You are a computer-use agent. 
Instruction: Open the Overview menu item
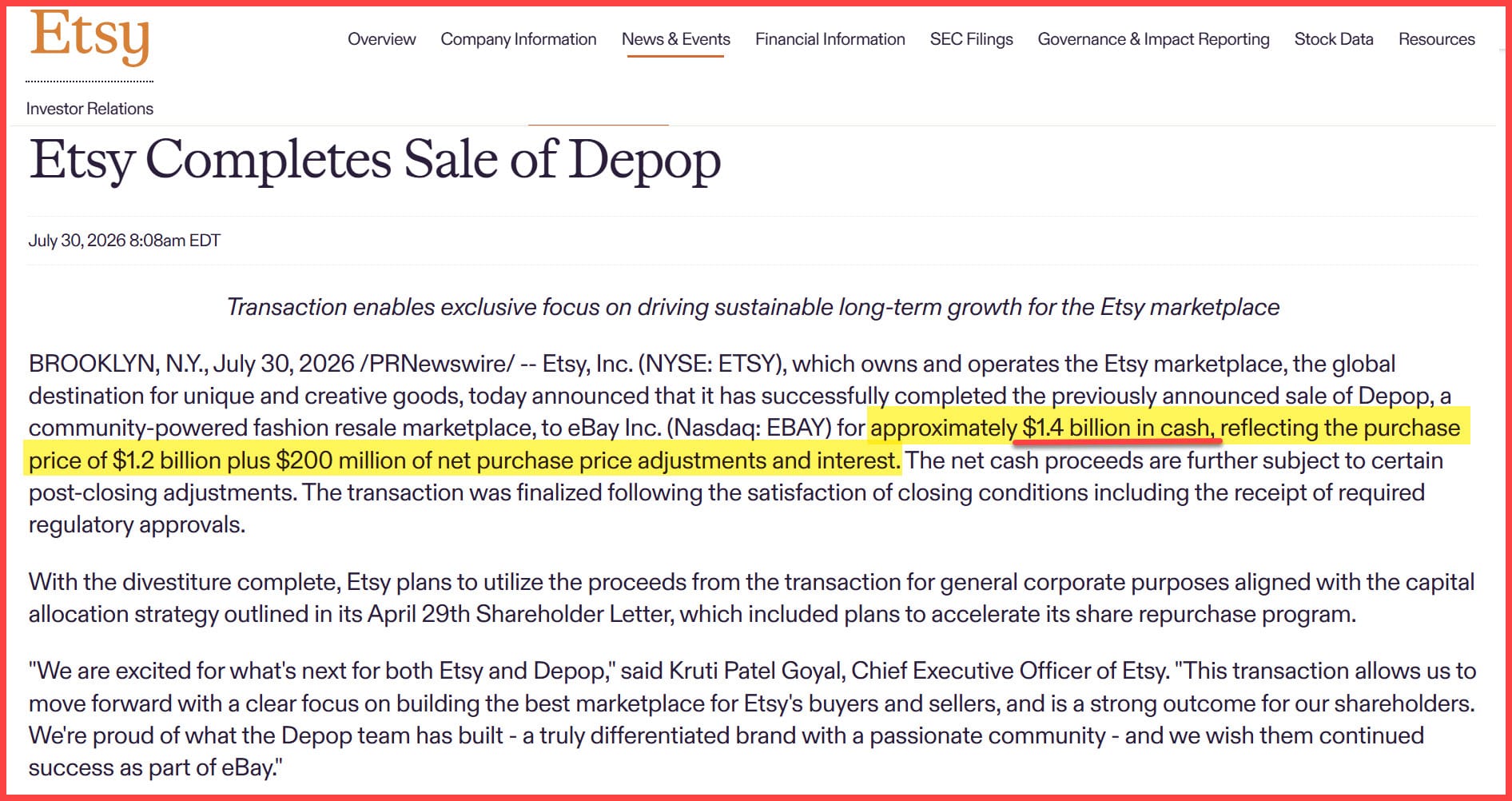tap(381, 39)
